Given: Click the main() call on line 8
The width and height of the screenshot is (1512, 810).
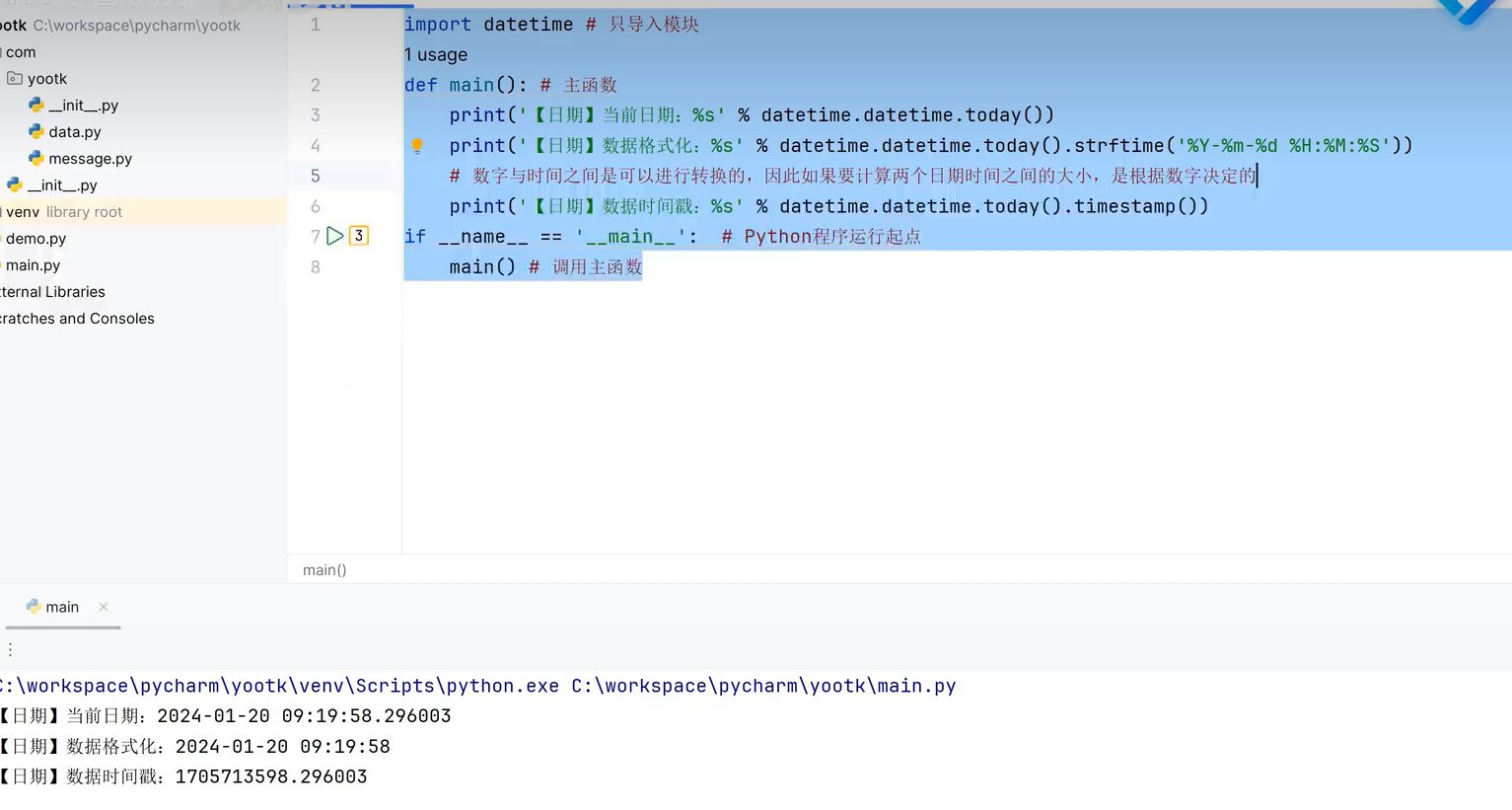Looking at the screenshot, I should click(482, 266).
